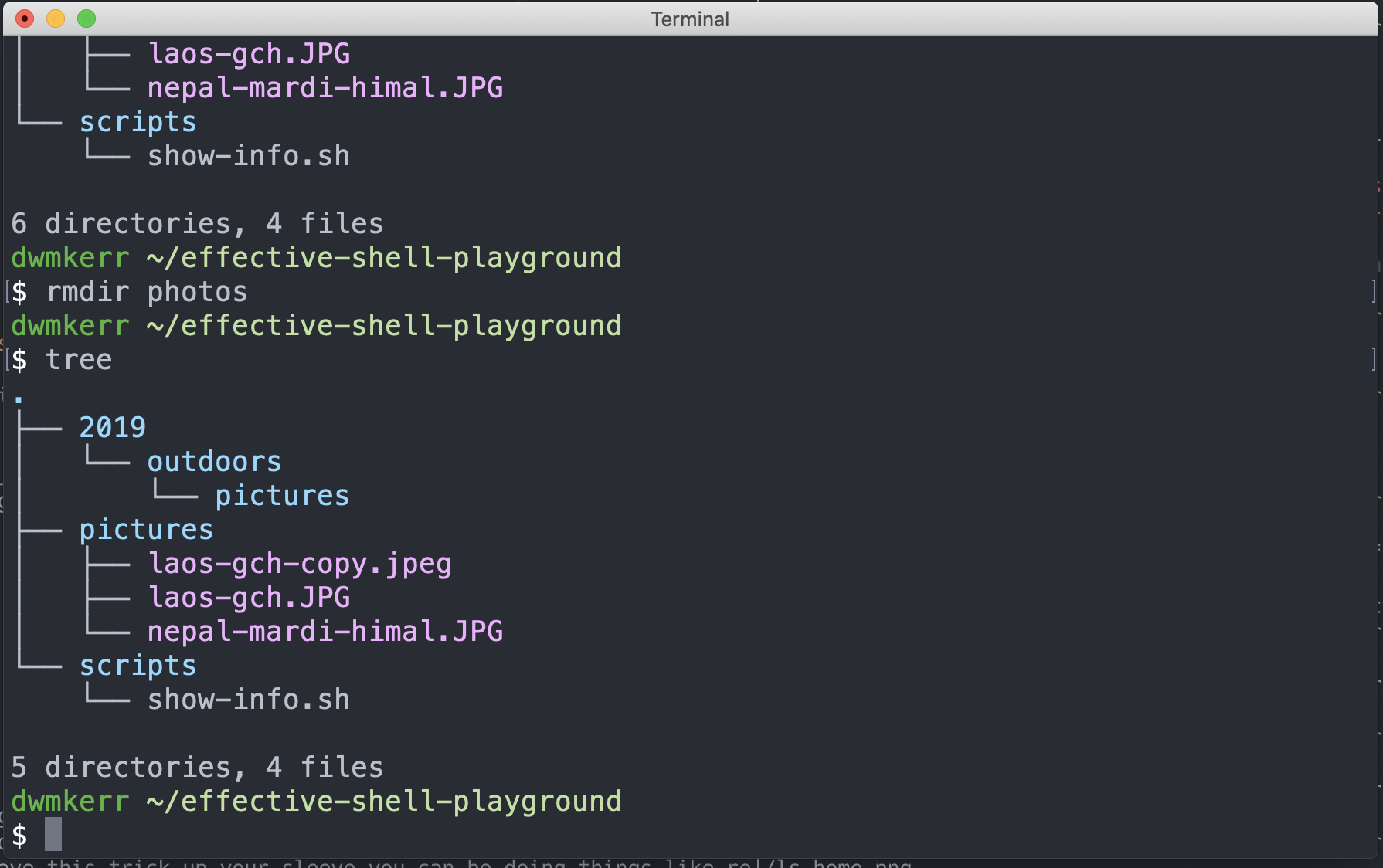Click the 'rmdir photos' command line

(147, 292)
